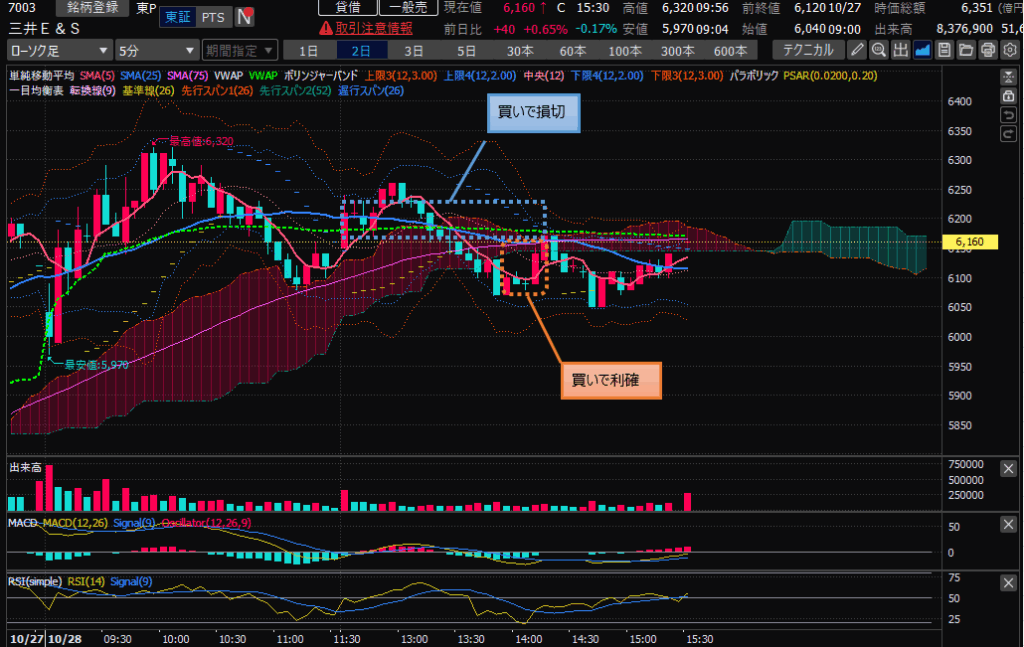Click the printer icon
The image size is (1024, 647).
[x=988, y=49]
